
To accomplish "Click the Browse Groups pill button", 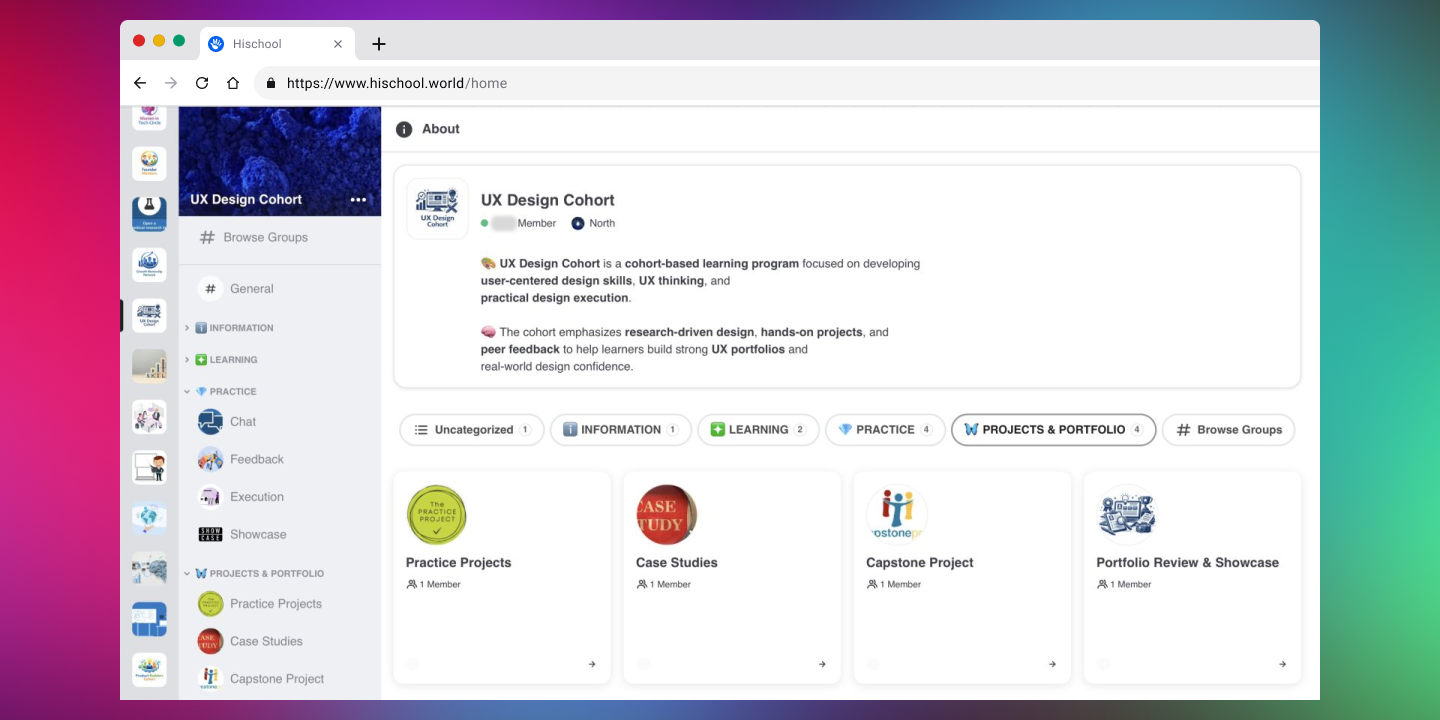I will (1229, 430).
